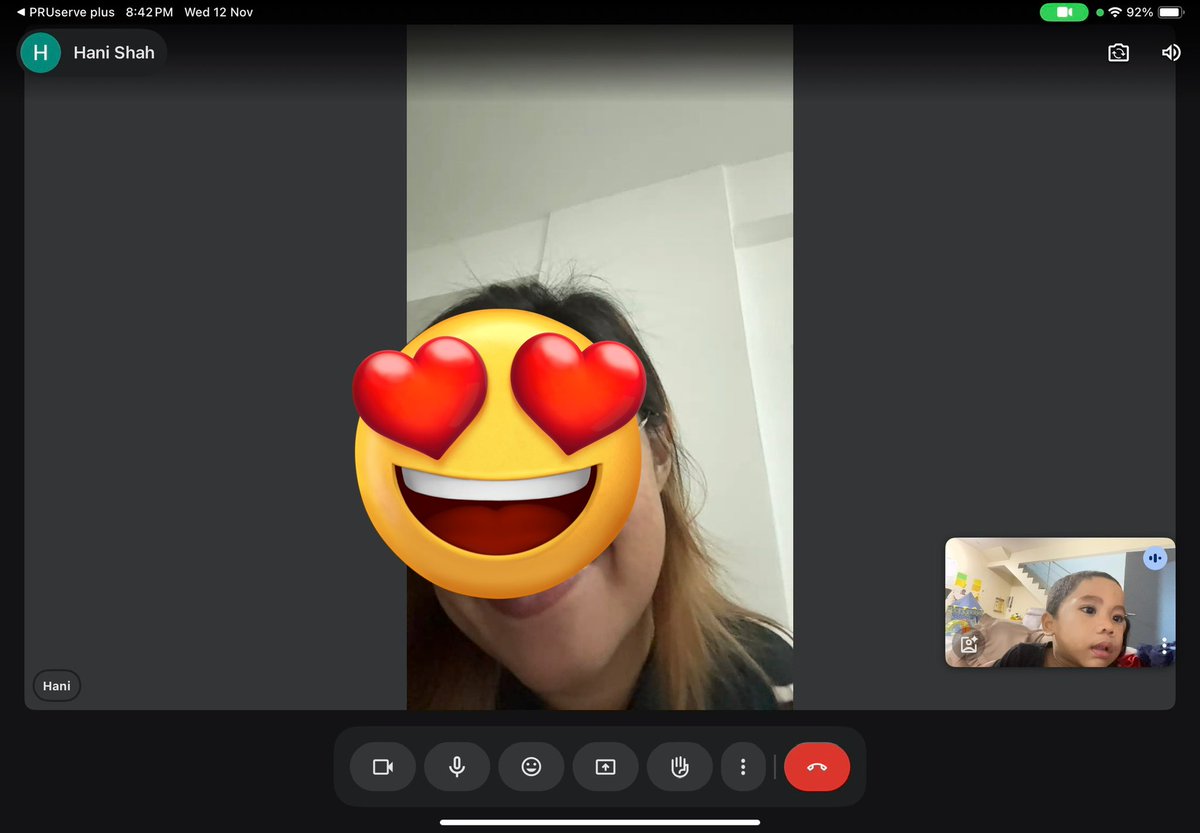The width and height of the screenshot is (1200, 833).
Task: Tap the battery indicator in status bar
Action: pyautogui.click(x=1170, y=12)
